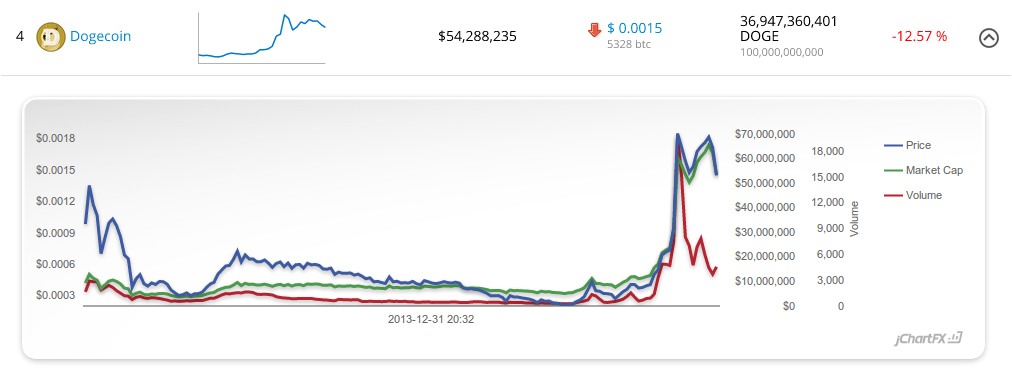This screenshot has width=1012, height=390.
Task: Click the 6,000 volume axis label
Action: pyautogui.click(x=831, y=254)
